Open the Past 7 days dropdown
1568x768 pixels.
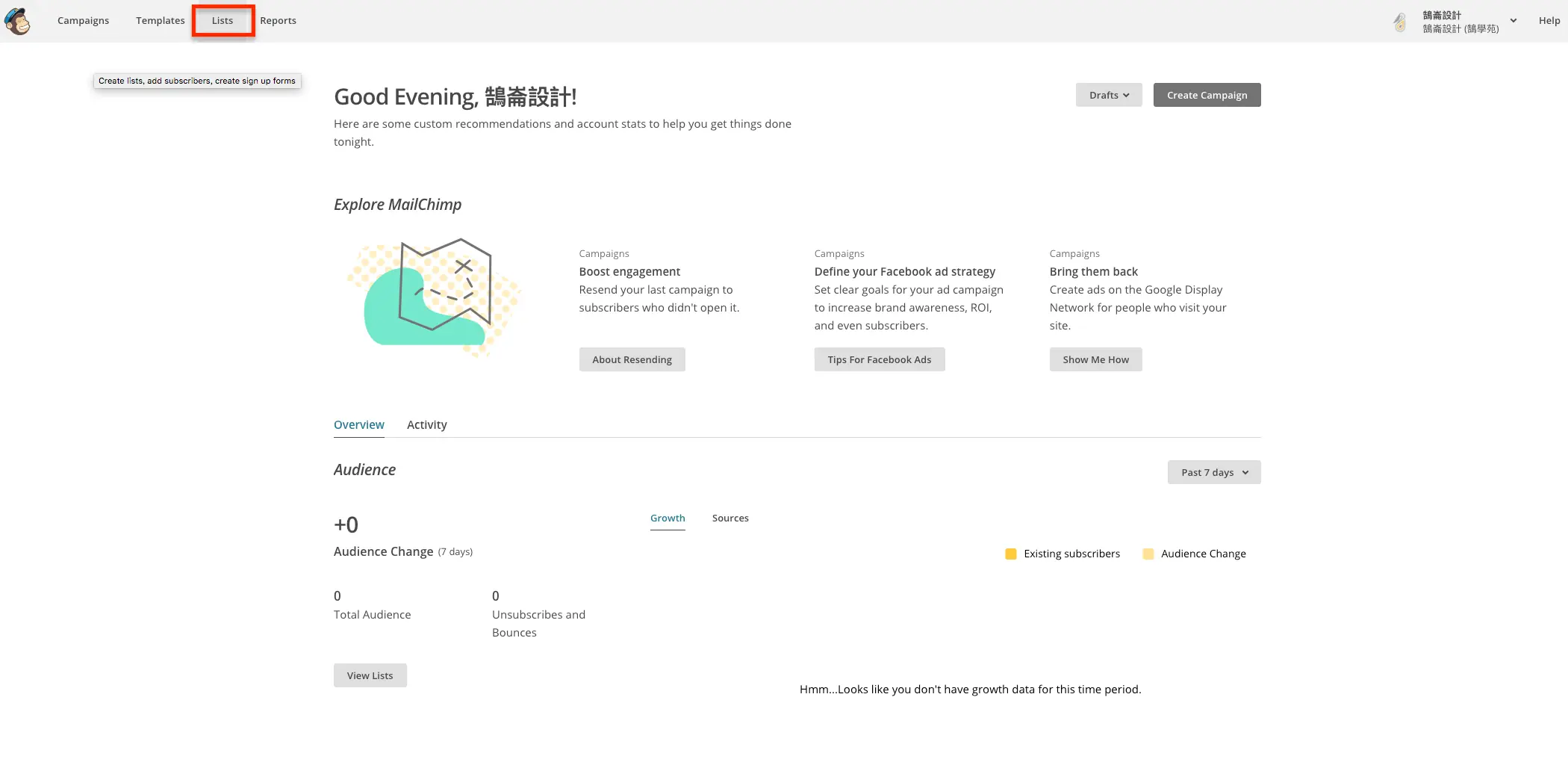click(1214, 472)
